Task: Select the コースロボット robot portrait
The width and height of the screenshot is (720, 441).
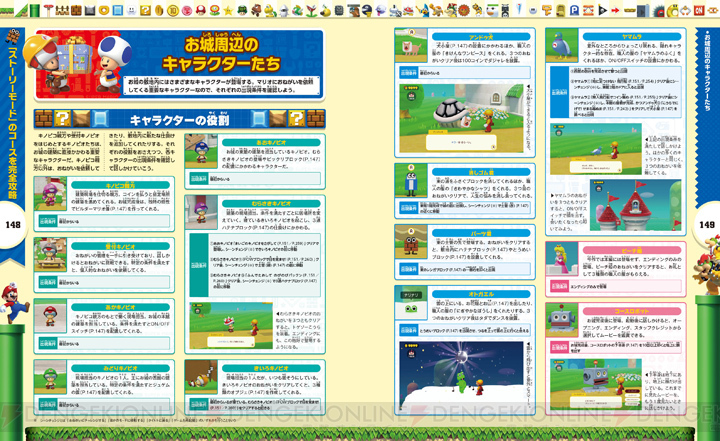Action: coord(562,320)
